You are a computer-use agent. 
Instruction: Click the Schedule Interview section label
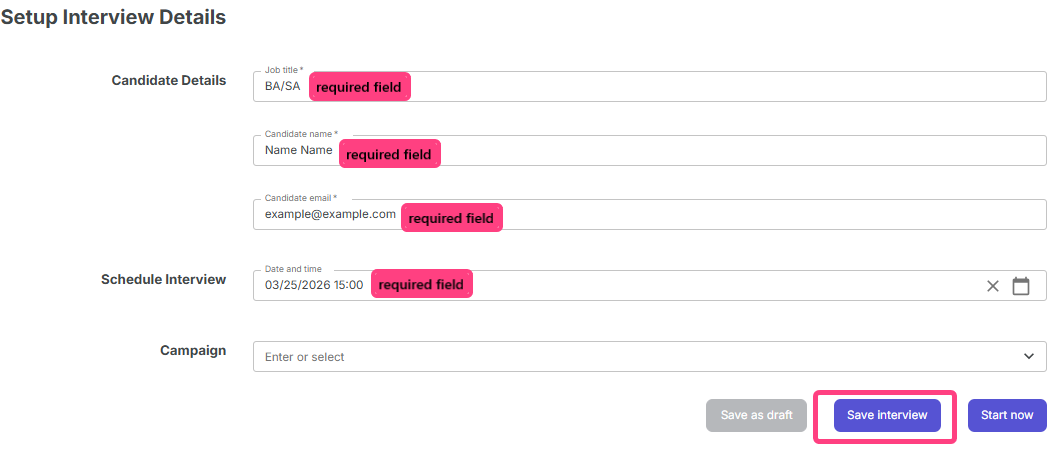coord(164,279)
